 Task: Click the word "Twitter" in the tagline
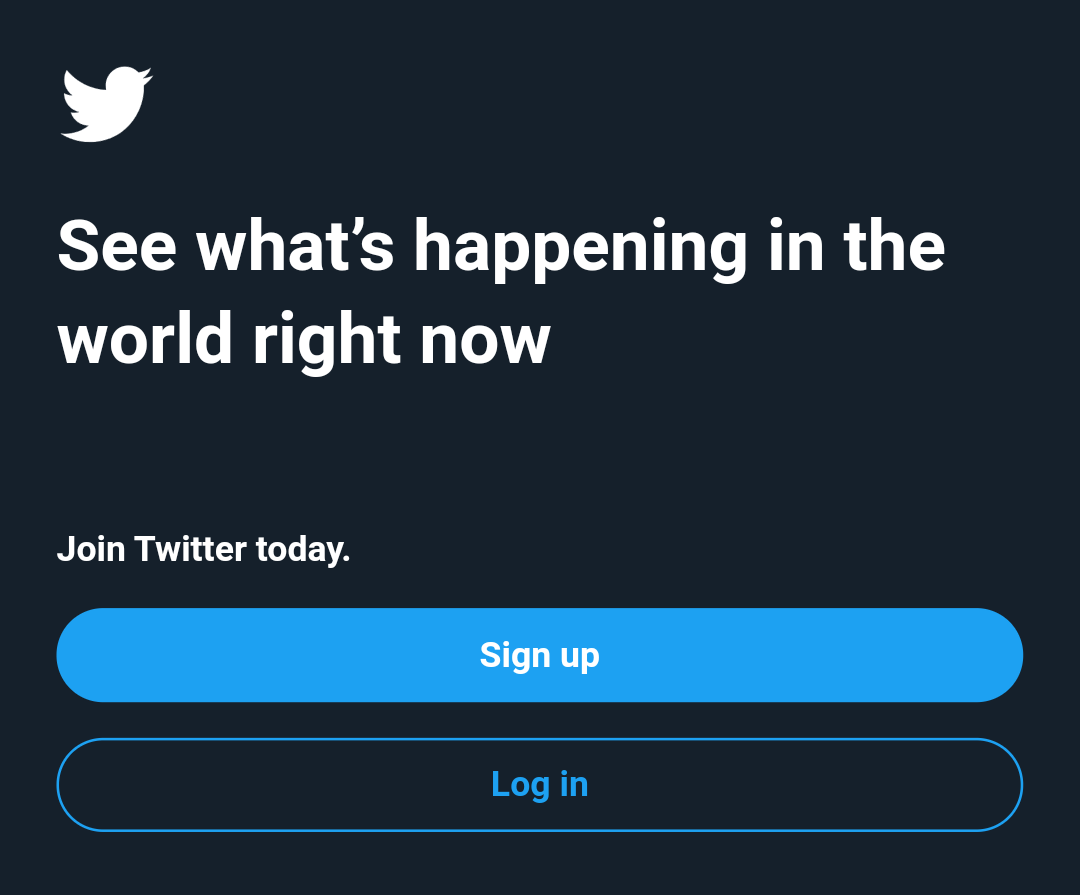[190, 549]
